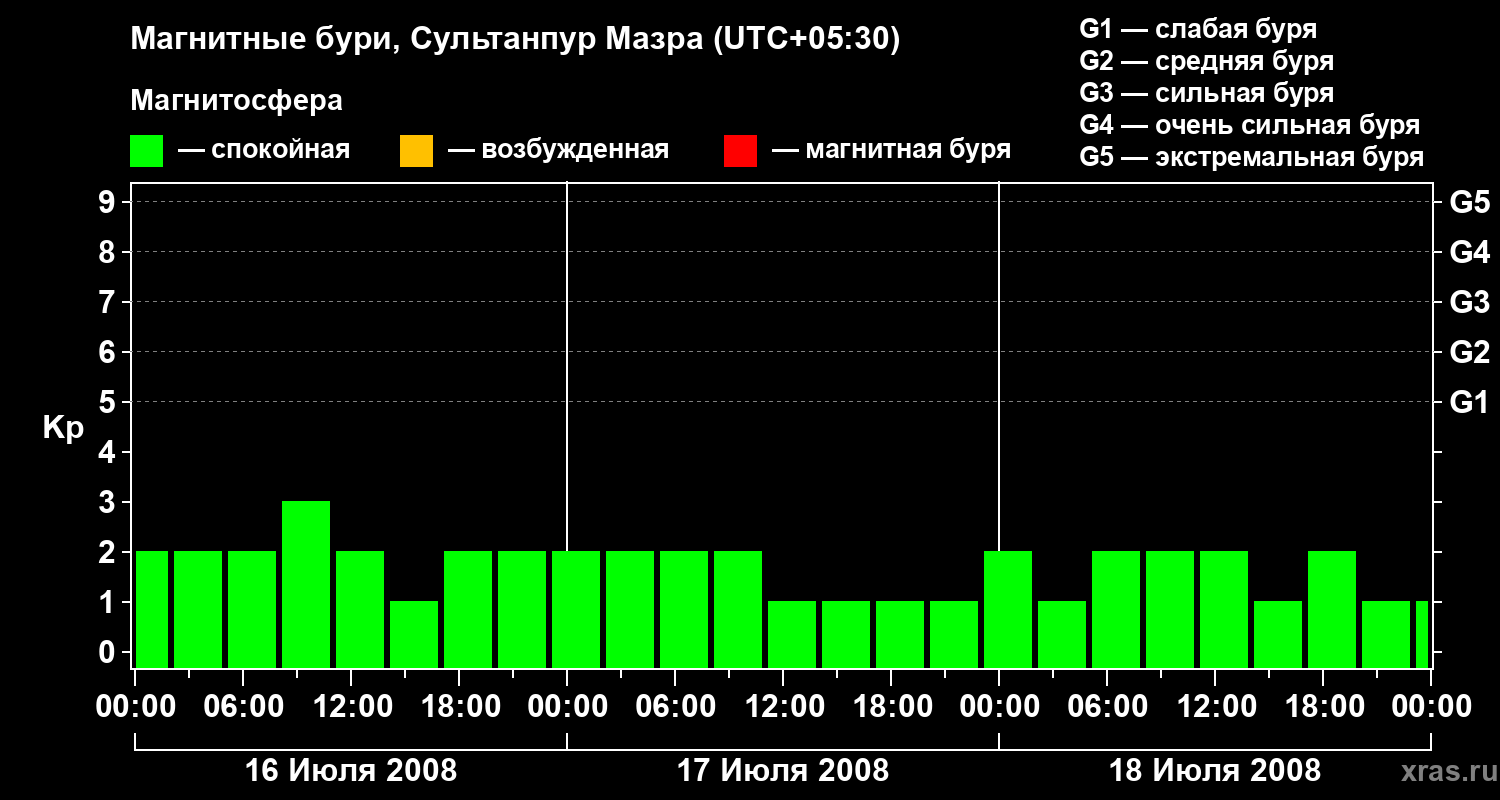Image resolution: width=1500 pixels, height=800 pixels.
Task: Click the '18:00' time label above 17 Июля
Action: tap(891, 707)
